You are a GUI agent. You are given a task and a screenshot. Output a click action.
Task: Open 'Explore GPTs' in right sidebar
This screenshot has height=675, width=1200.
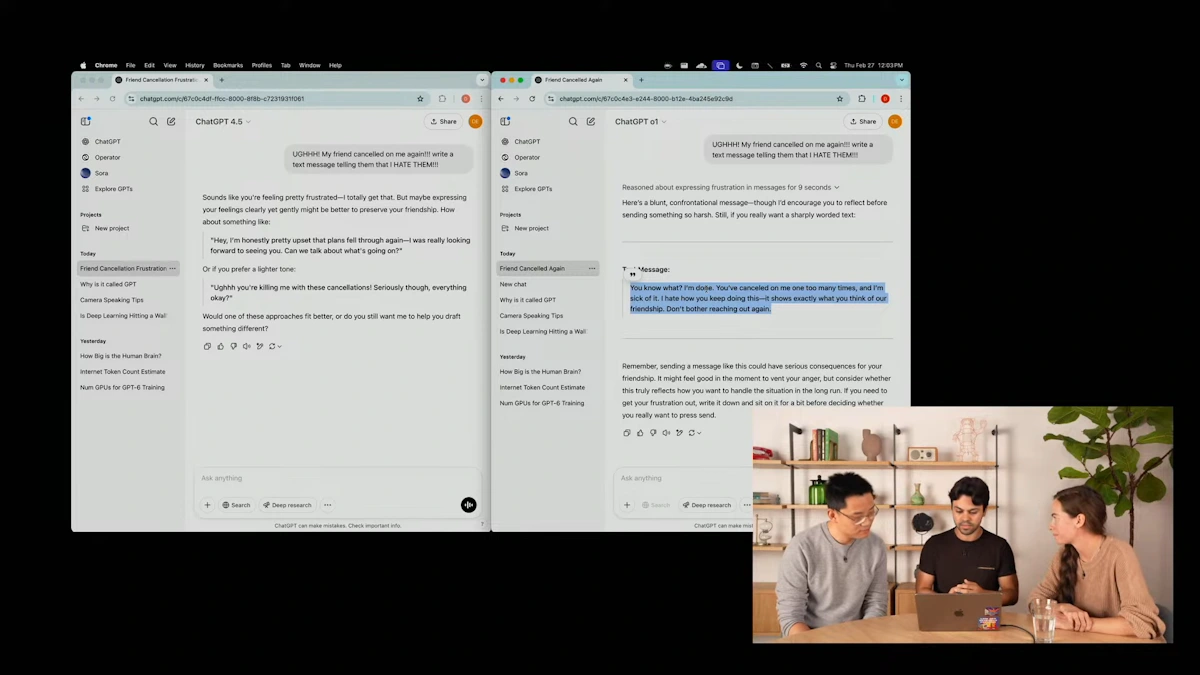(x=532, y=189)
